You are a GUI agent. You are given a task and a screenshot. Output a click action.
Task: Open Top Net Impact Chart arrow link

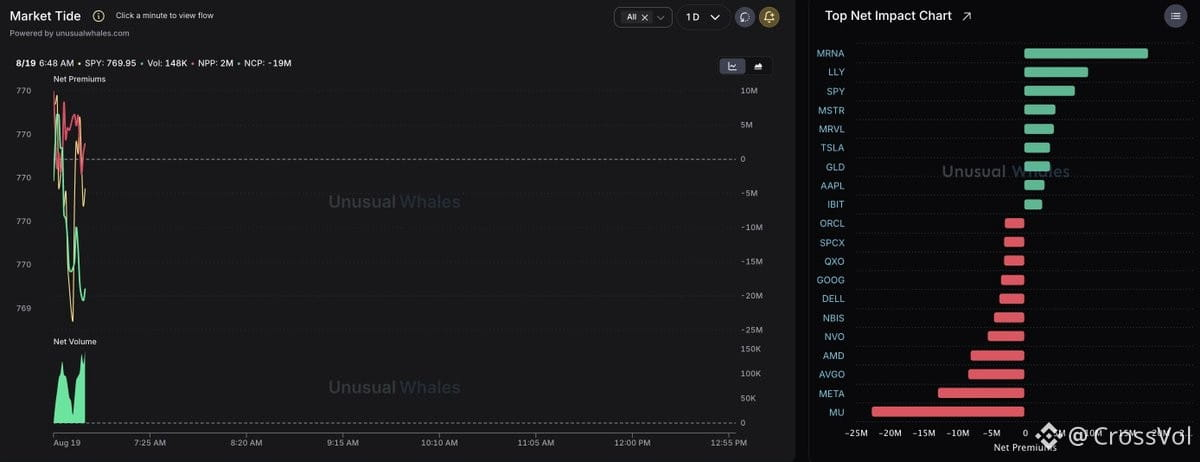click(966, 16)
